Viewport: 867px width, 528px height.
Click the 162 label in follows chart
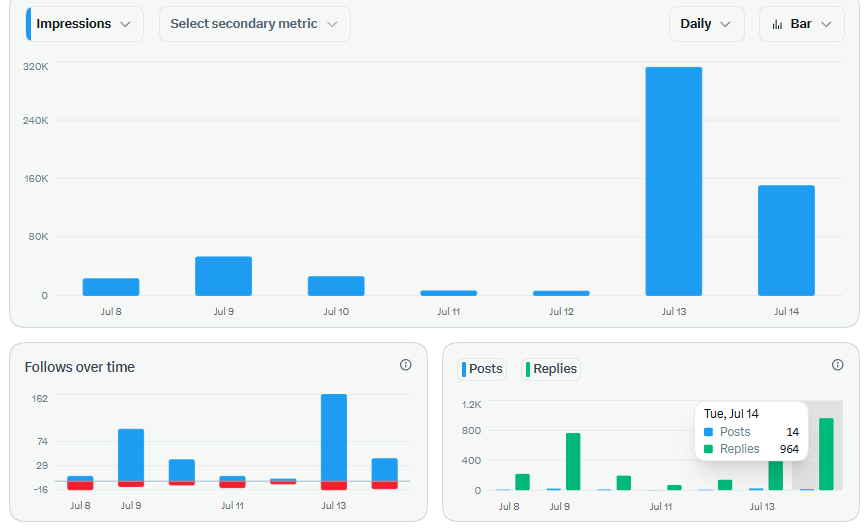40,399
